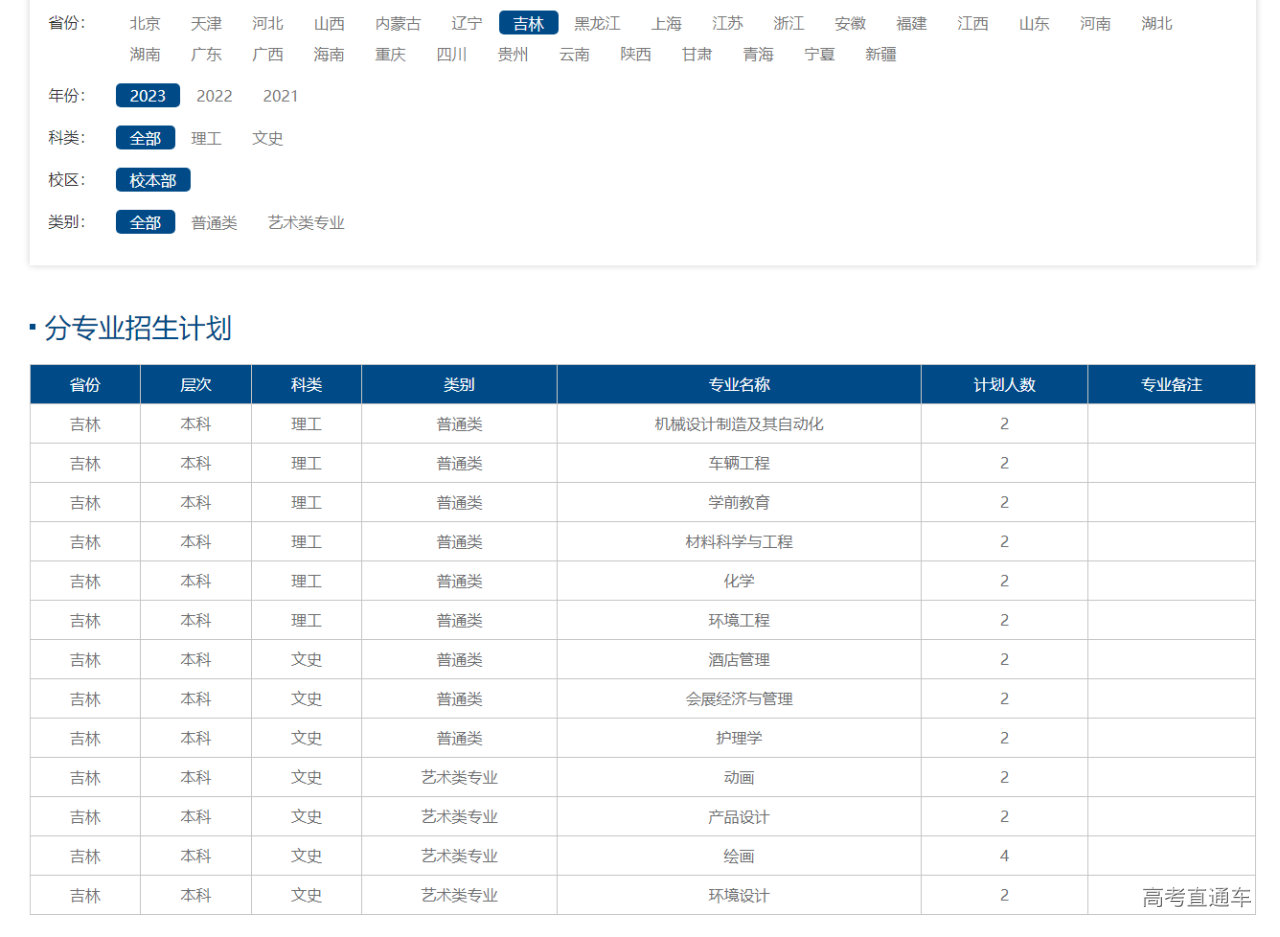Select the 2022 year filter
This screenshot has width=1280, height=937.
click(214, 96)
